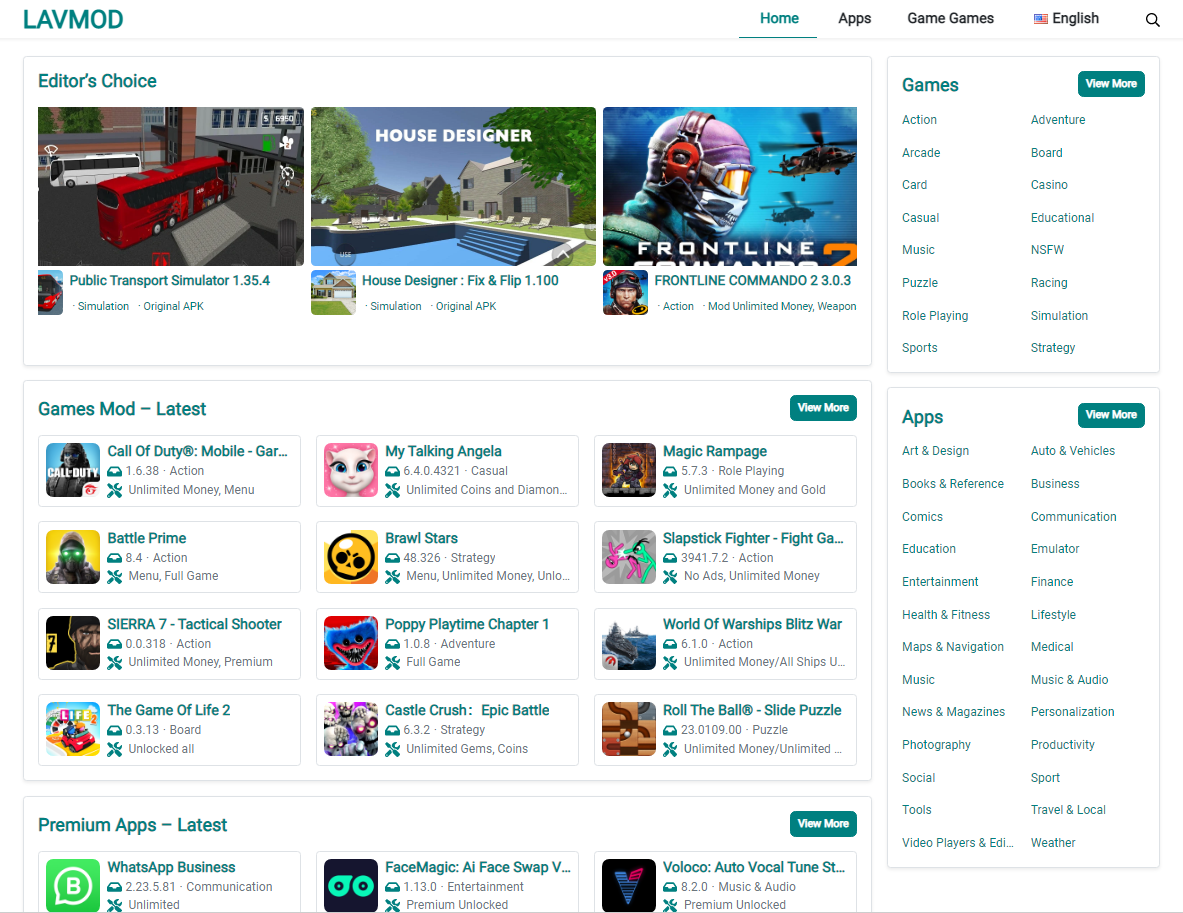
Task: Open Public Transport Simulator 1.35.4 title
Action: [x=169, y=281]
